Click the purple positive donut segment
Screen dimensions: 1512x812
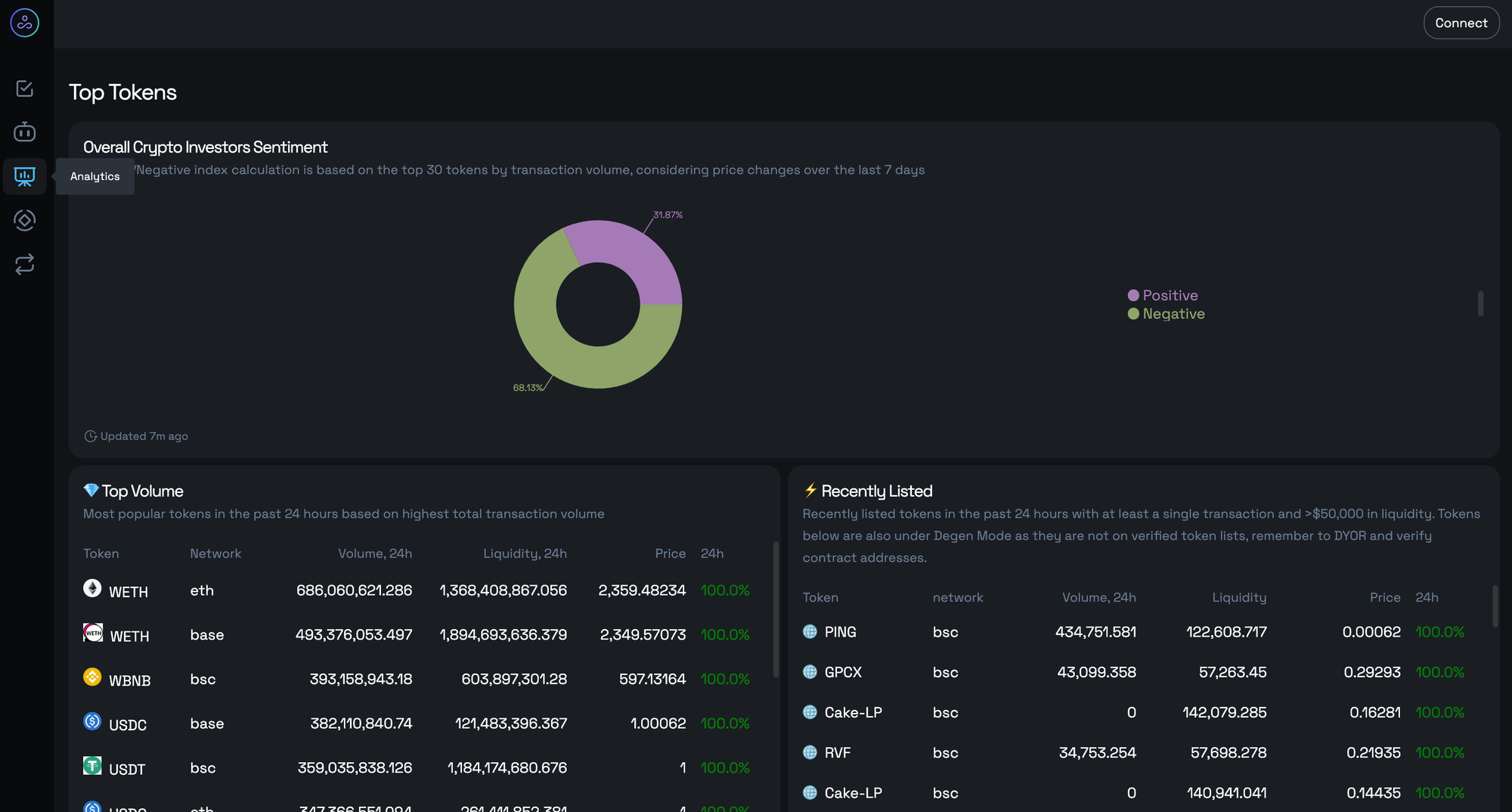(634, 256)
